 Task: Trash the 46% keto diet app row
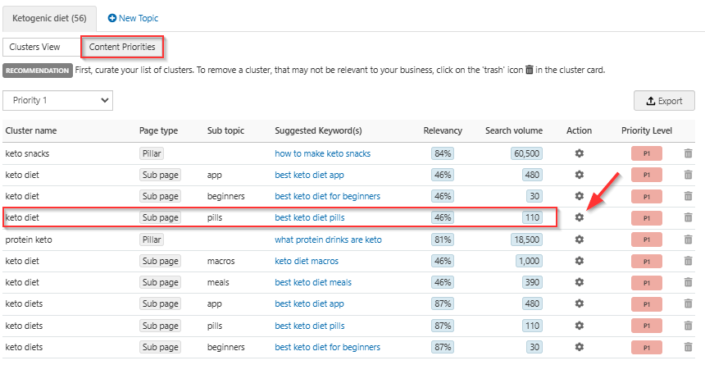tap(688, 174)
